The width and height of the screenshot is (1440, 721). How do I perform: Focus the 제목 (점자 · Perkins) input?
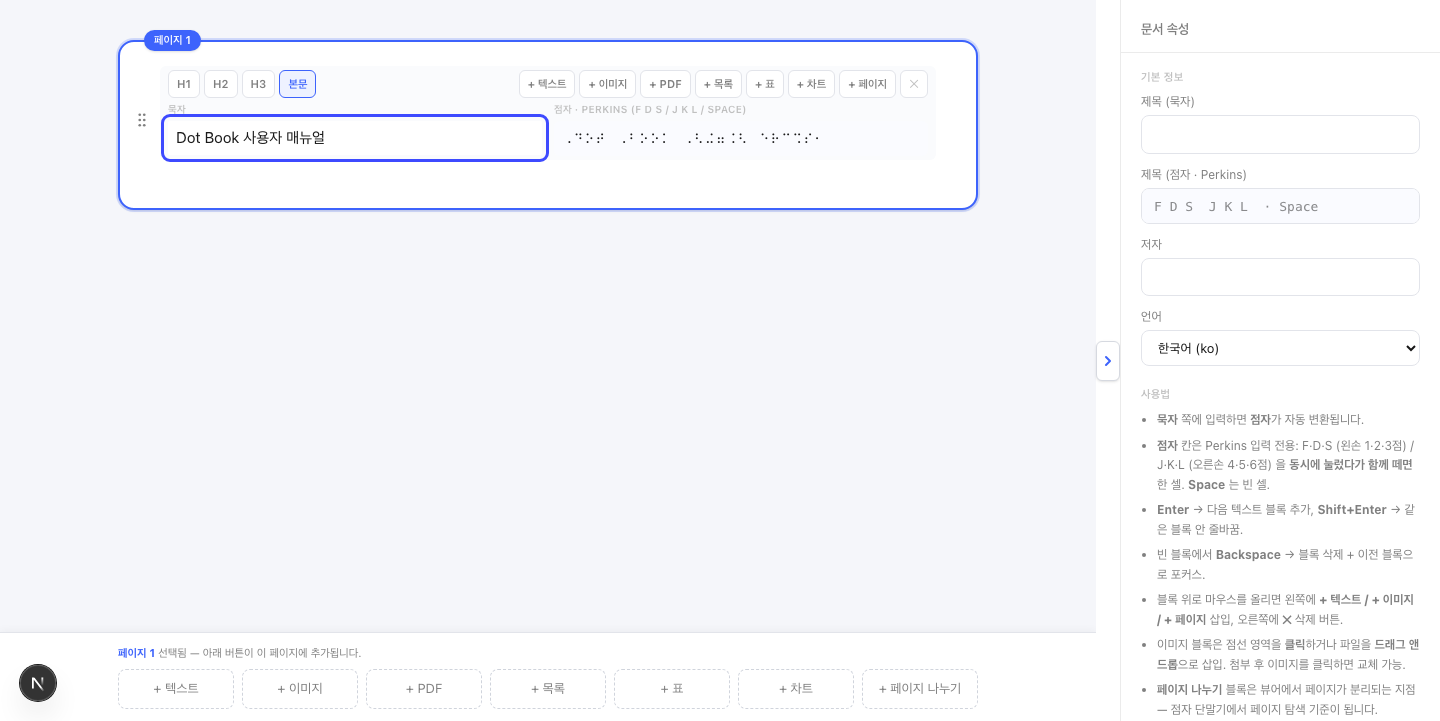[1280, 206]
